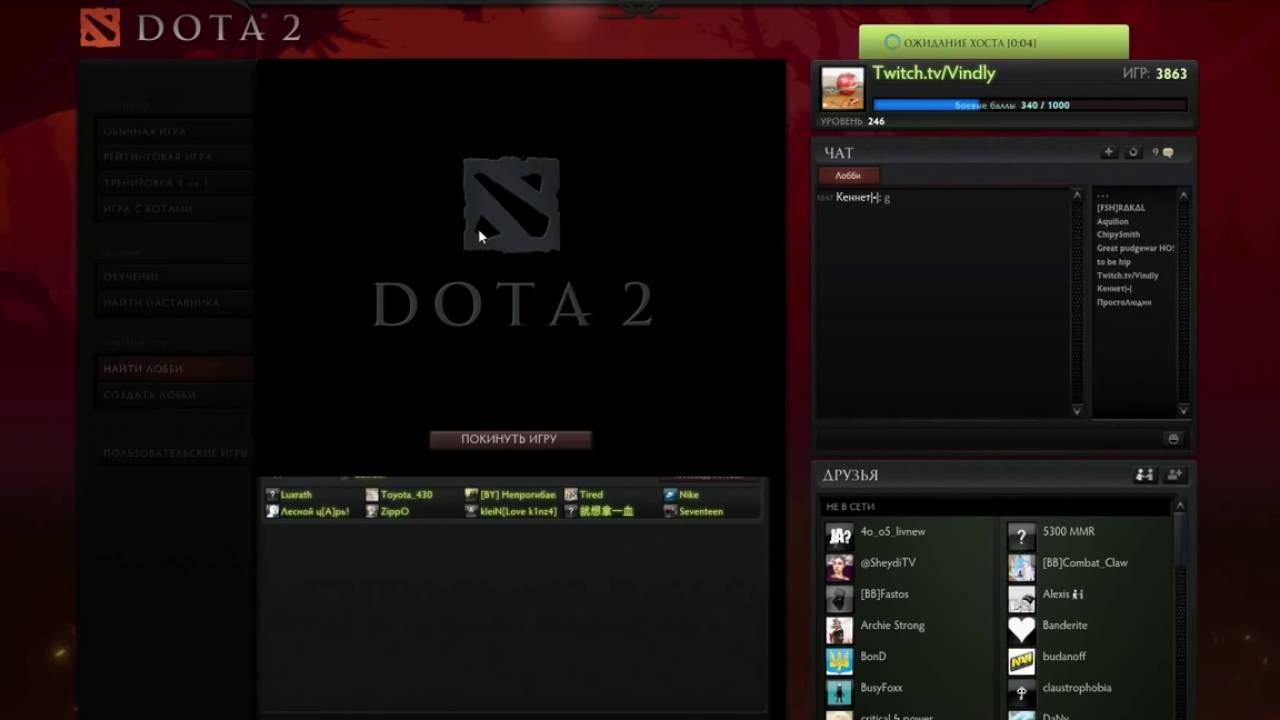Select player Tired in lobby list
The height and width of the screenshot is (720, 1280).
(x=591, y=495)
